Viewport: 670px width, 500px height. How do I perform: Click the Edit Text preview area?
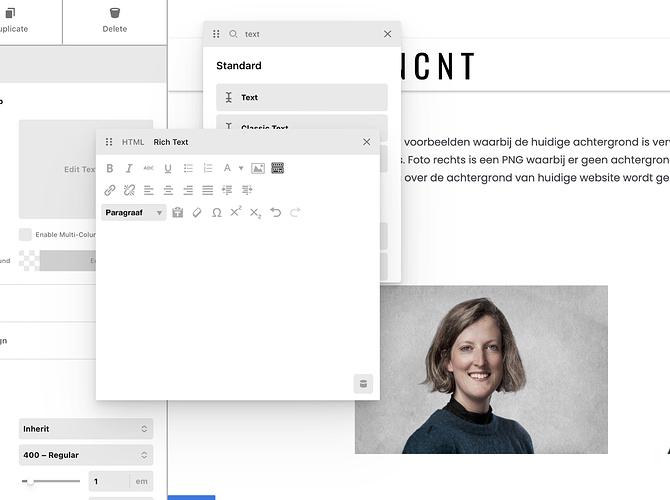[x=58, y=169]
